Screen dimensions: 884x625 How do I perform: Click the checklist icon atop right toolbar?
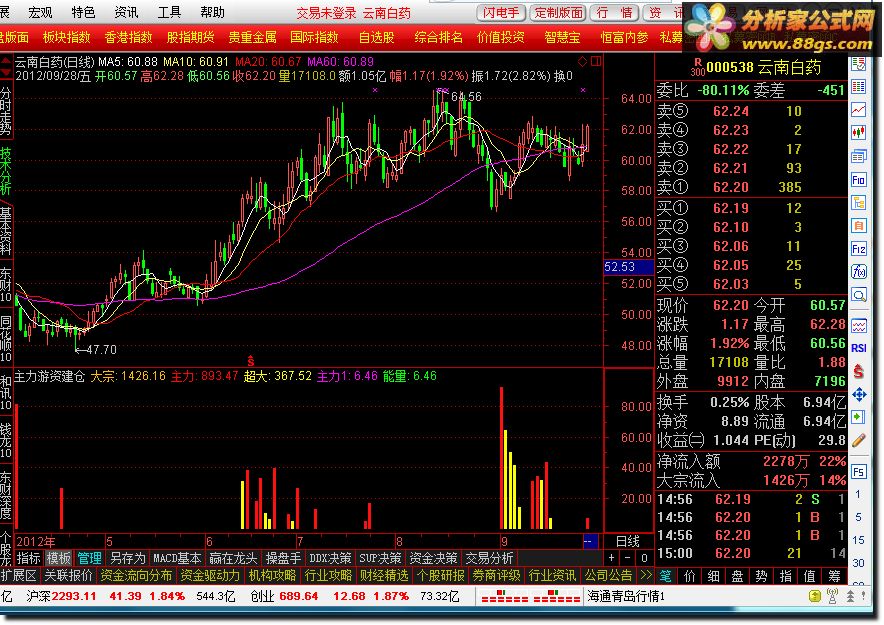pyautogui.click(x=859, y=64)
